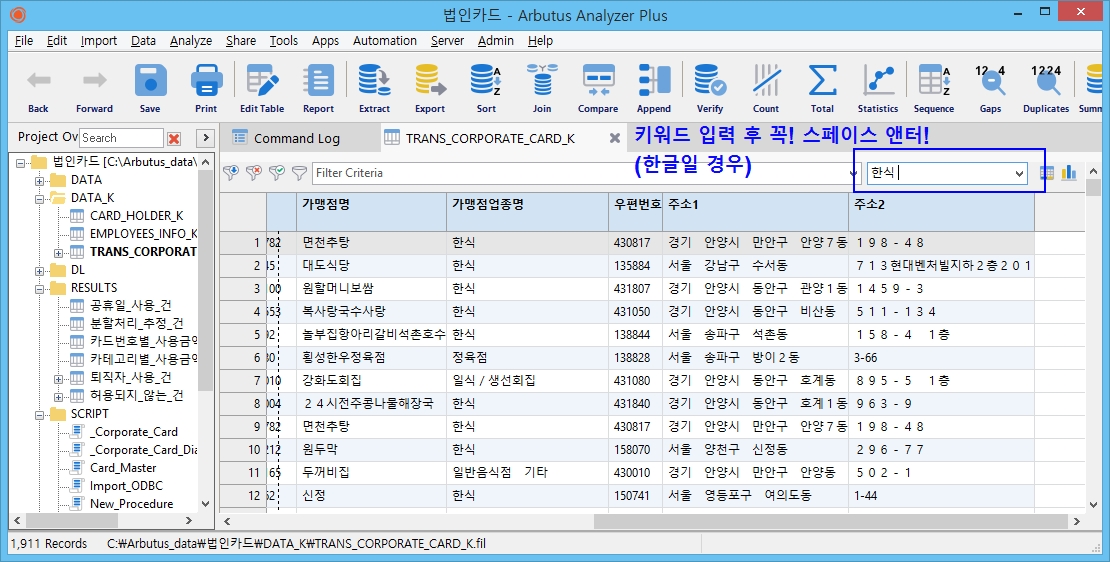Select the Total tool
The height and width of the screenshot is (562, 1110).
(x=821, y=86)
